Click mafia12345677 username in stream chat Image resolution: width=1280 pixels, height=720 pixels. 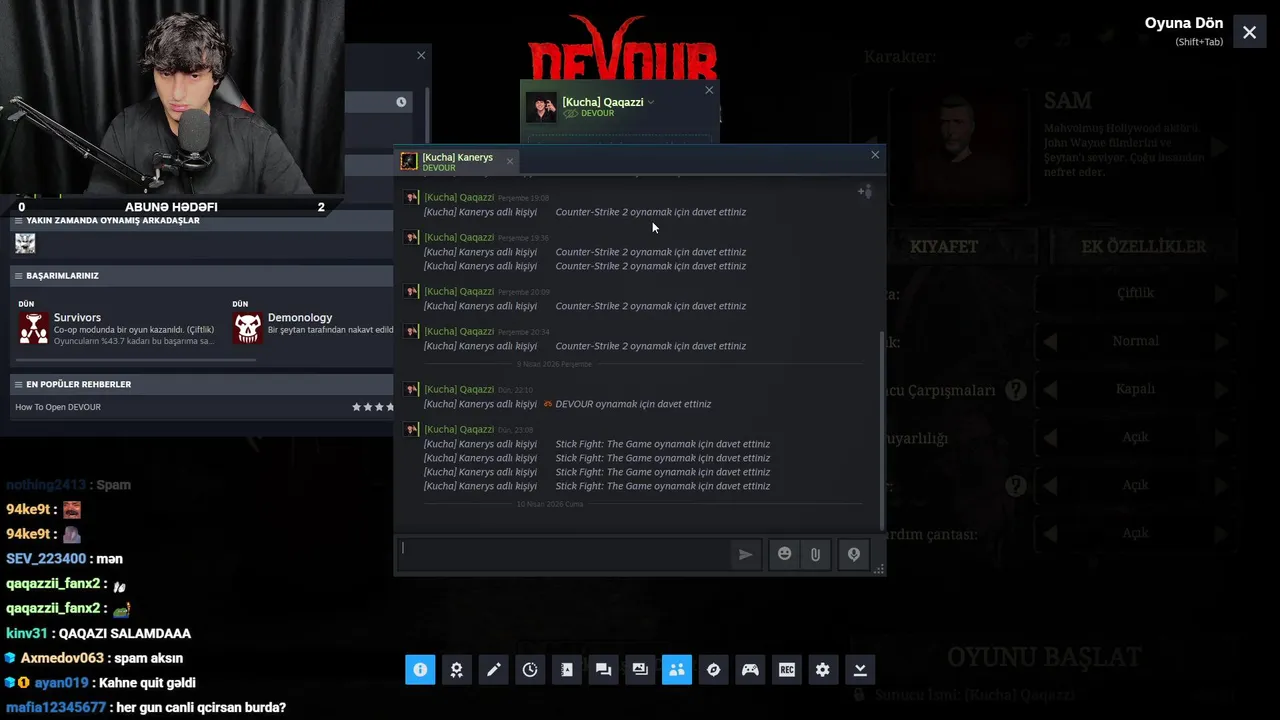click(x=56, y=707)
